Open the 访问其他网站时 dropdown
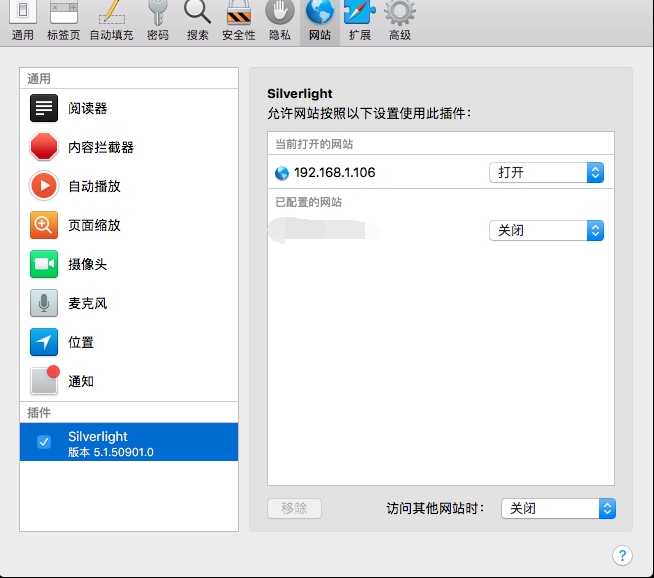The image size is (654, 578). 558,508
